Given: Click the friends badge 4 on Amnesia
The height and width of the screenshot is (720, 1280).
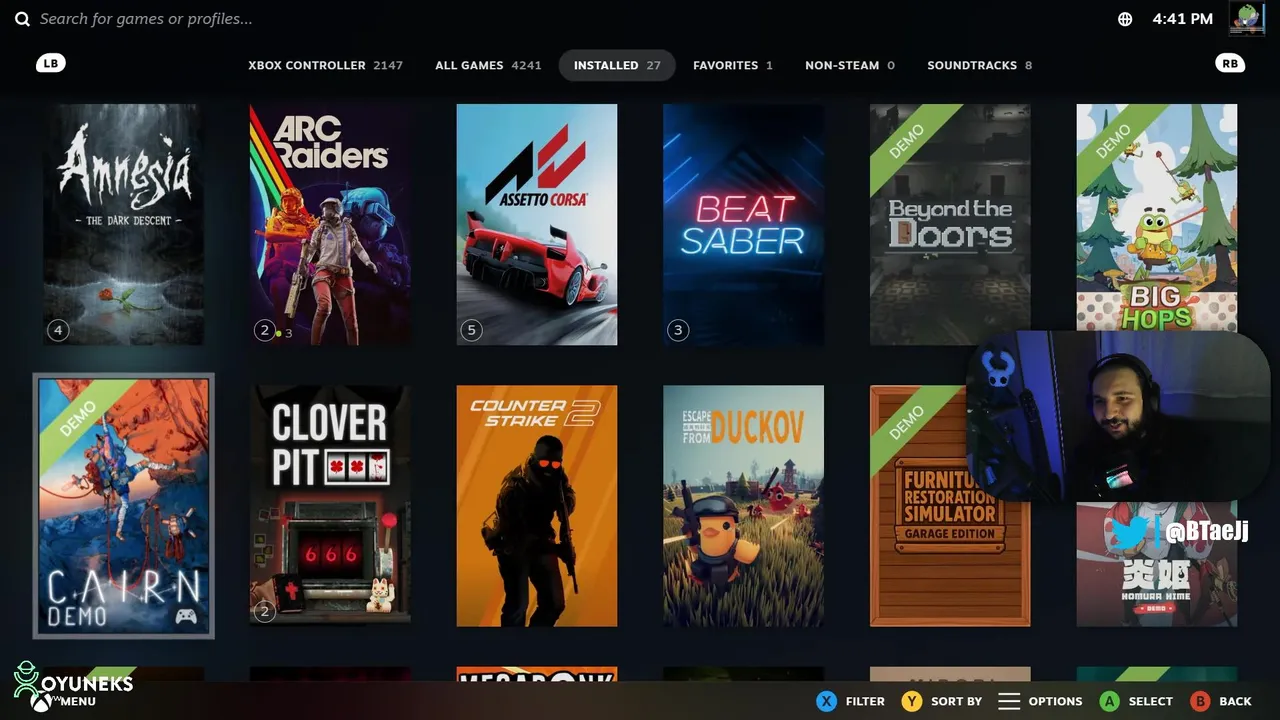Looking at the screenshot, I should [x=58, y=330].
